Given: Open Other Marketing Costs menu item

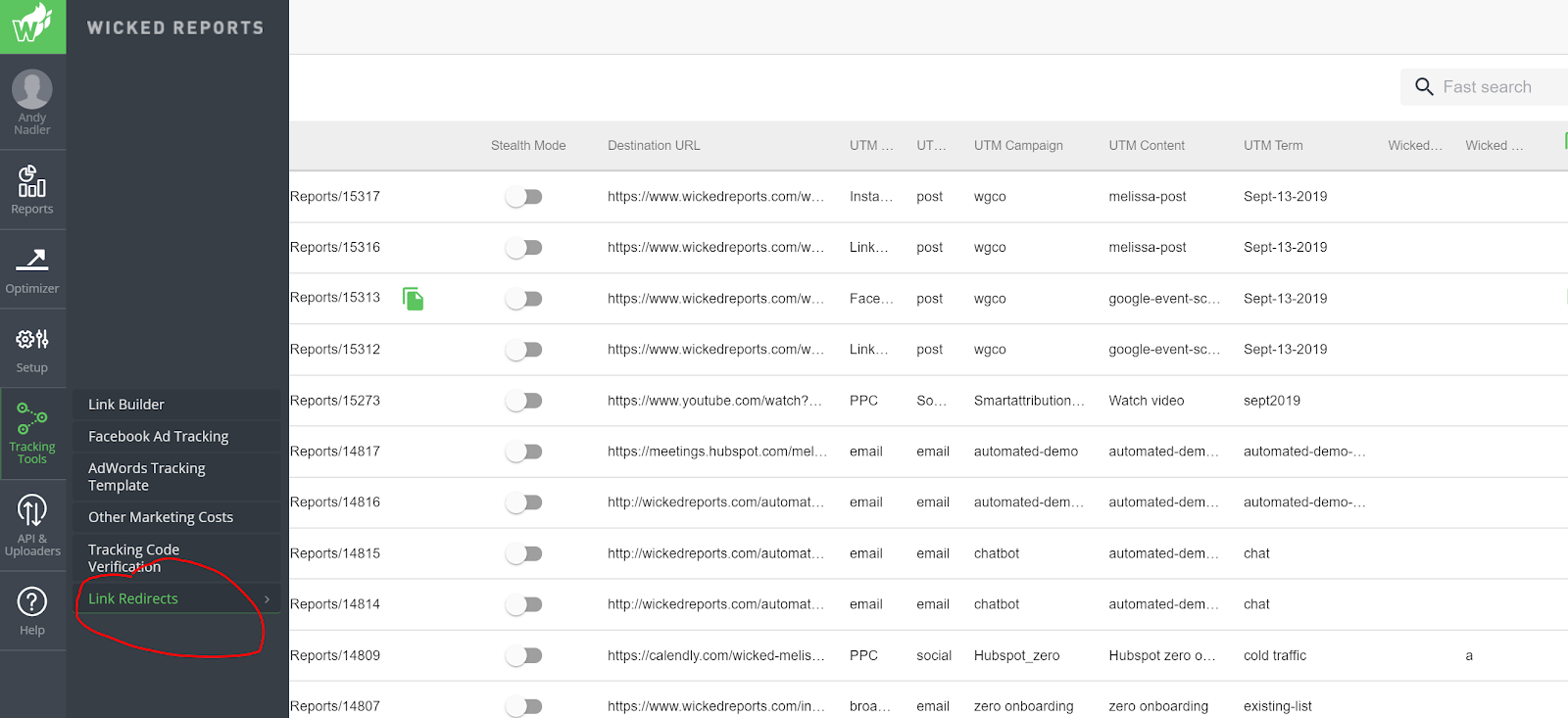Looking at the screenshot, I should point(176,517).
